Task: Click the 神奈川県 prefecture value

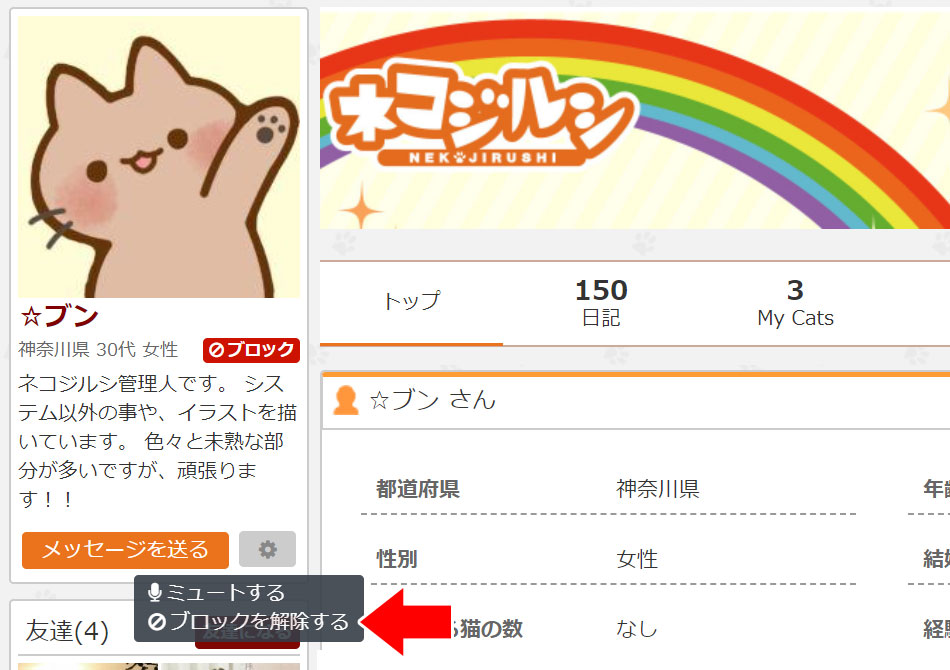Action: (x=658, y=489)
